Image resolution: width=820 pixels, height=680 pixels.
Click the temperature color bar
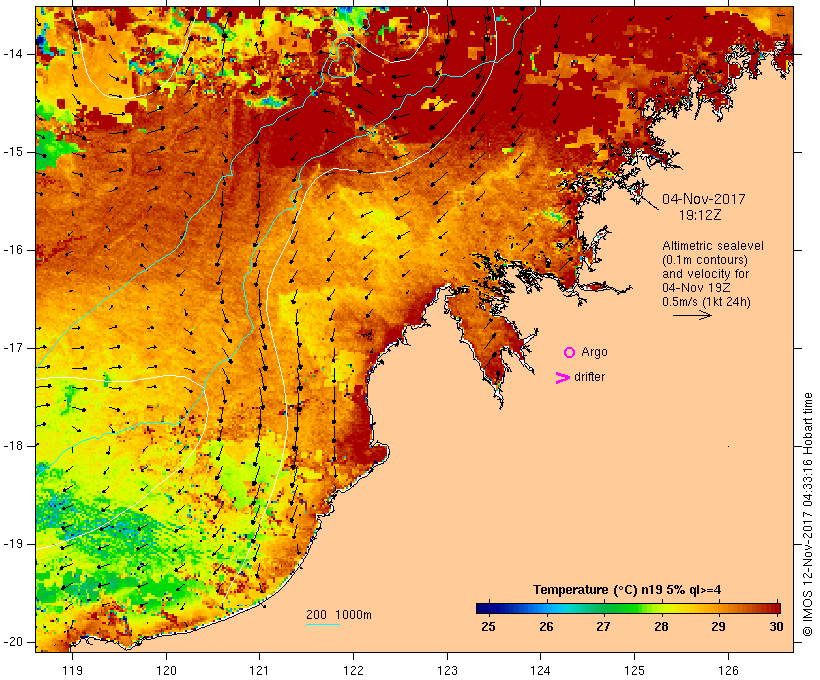(628, 608)
